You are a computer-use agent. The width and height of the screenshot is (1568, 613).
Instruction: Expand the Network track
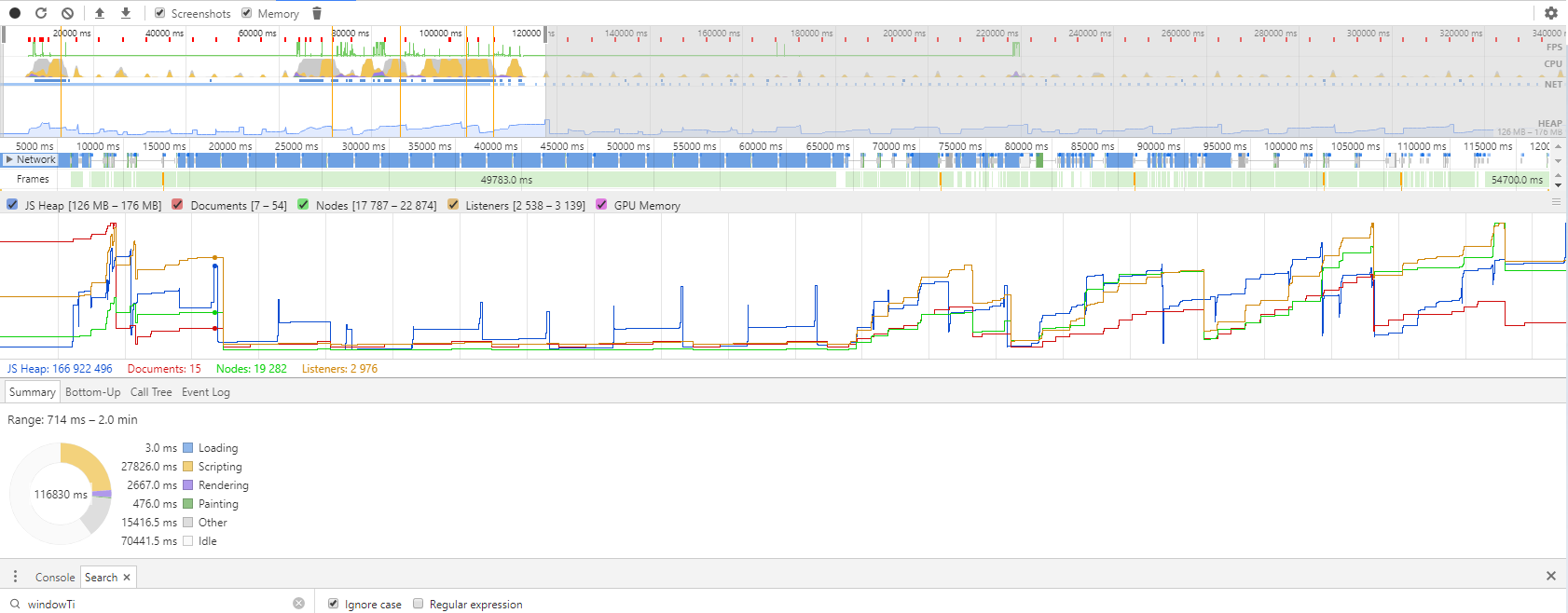point(9,159)
